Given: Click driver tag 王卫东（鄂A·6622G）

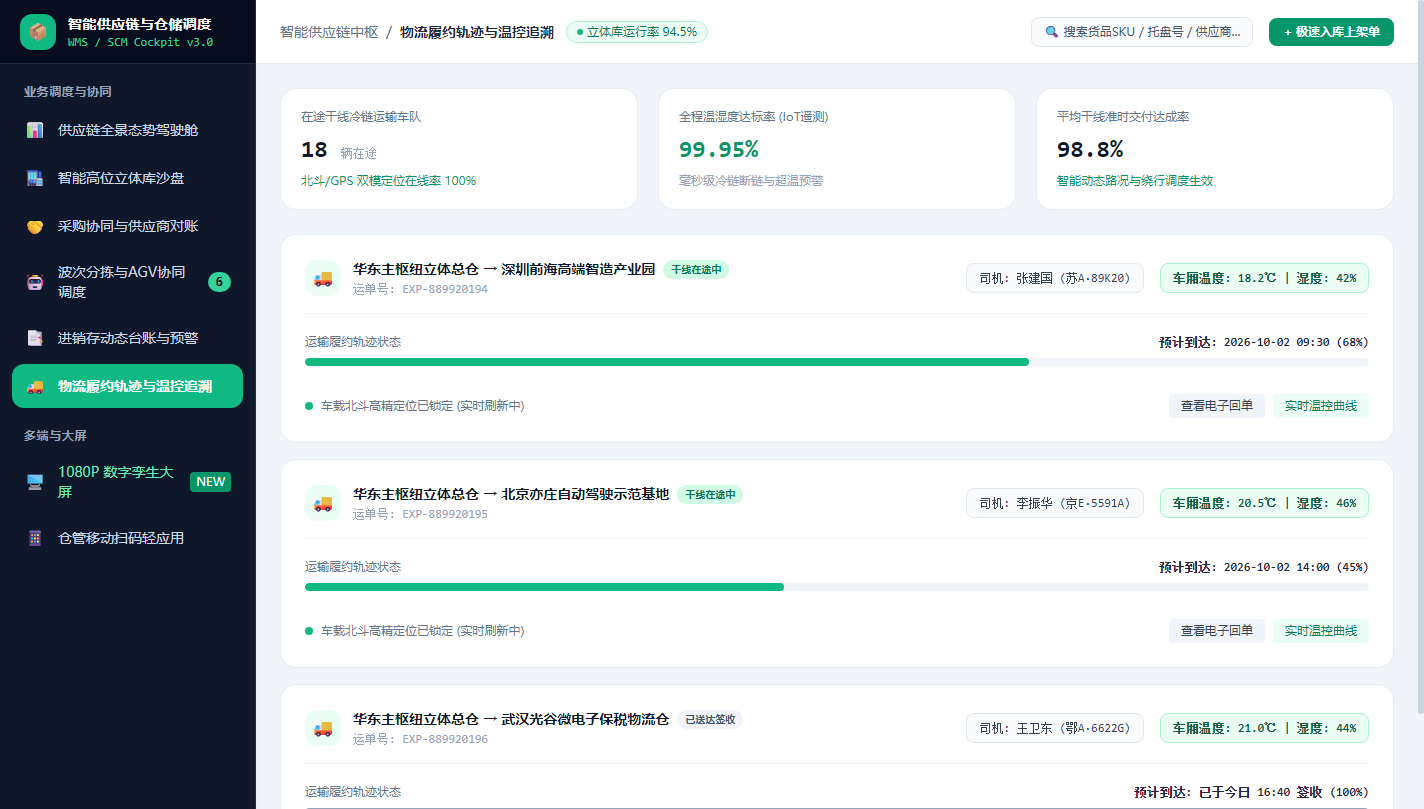Looking at the screenshot, I should [x=1055, y=728].
